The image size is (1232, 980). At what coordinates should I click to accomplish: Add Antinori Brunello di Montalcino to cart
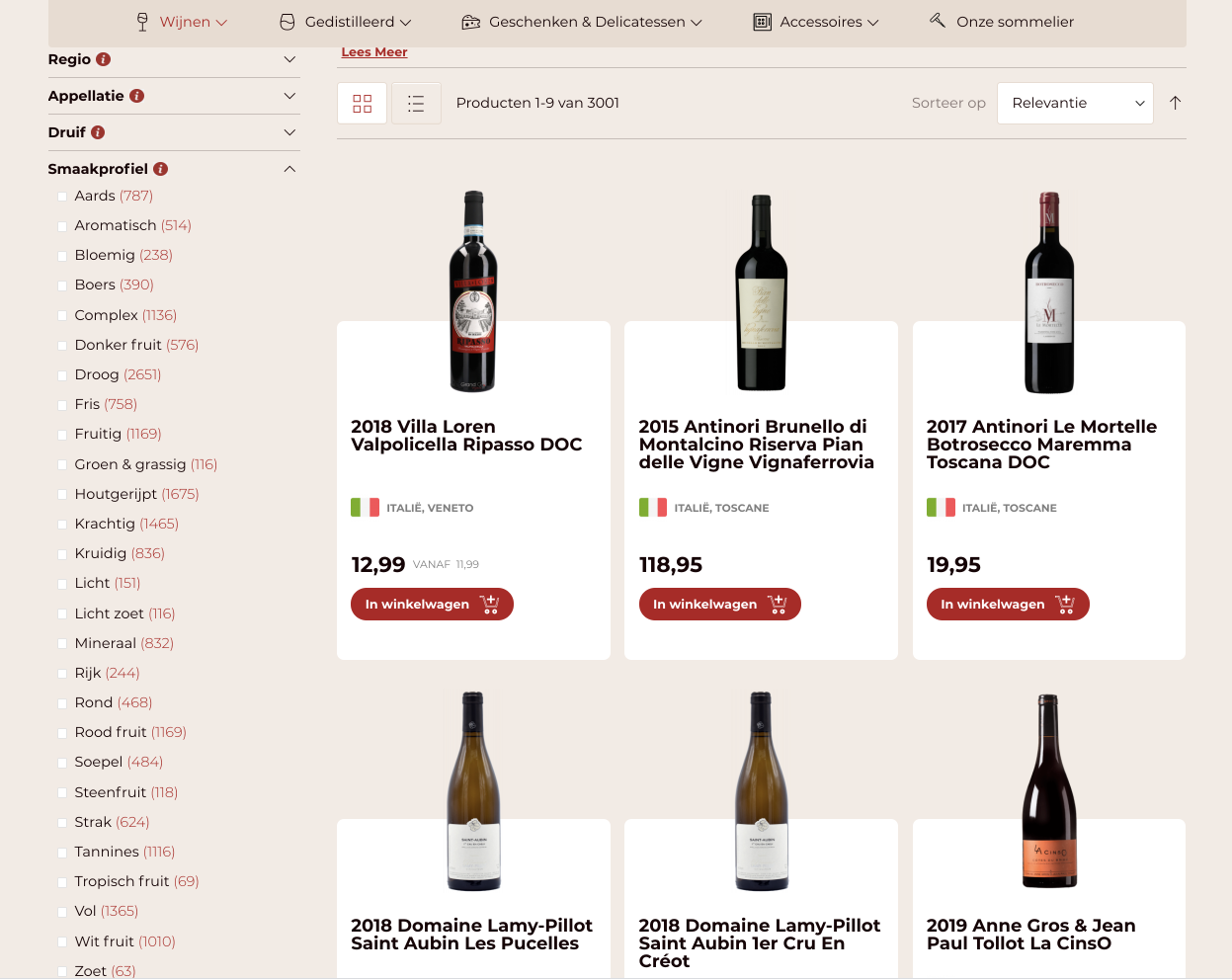click(720, 605)
